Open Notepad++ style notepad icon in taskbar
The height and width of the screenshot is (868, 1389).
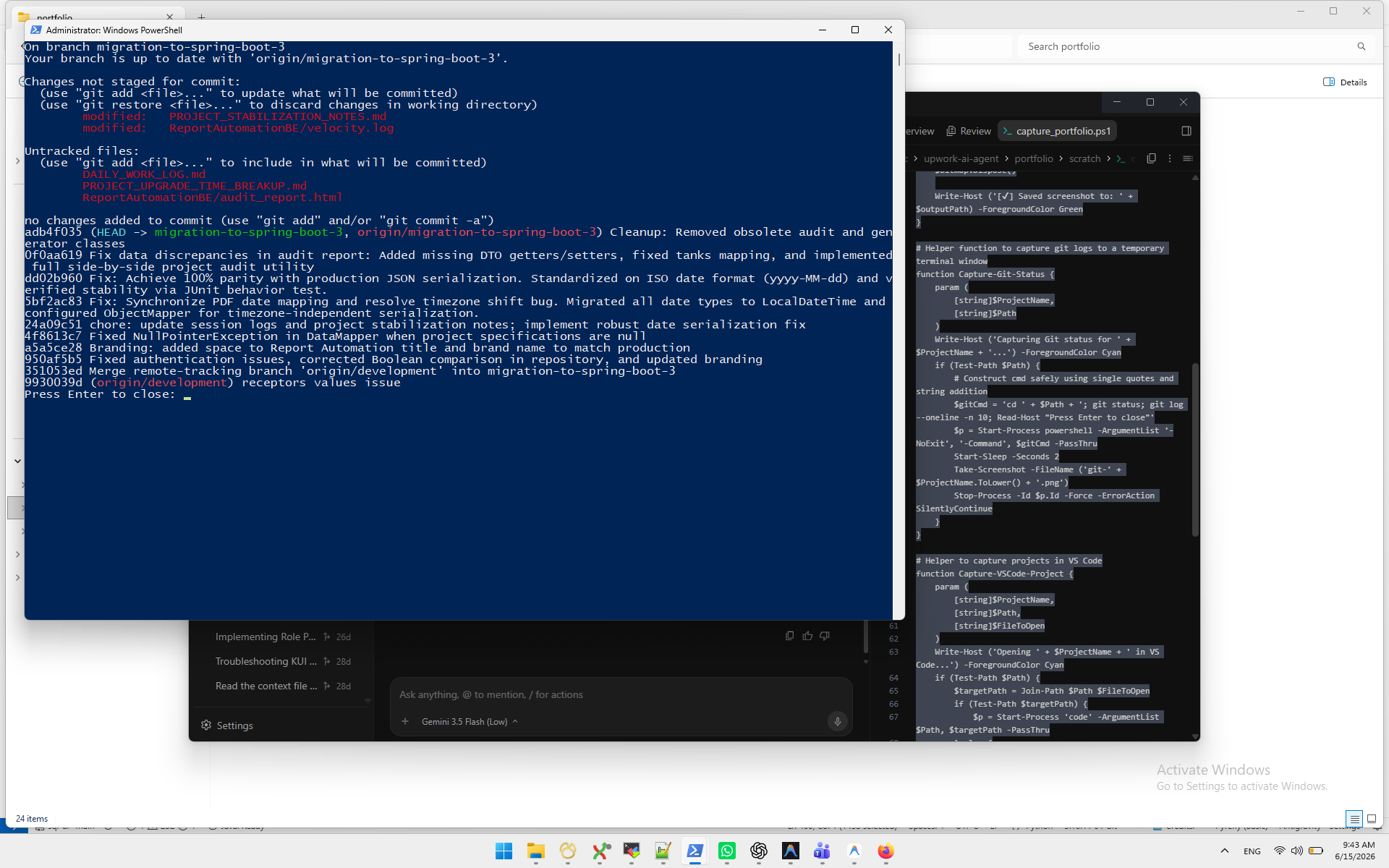663,851
